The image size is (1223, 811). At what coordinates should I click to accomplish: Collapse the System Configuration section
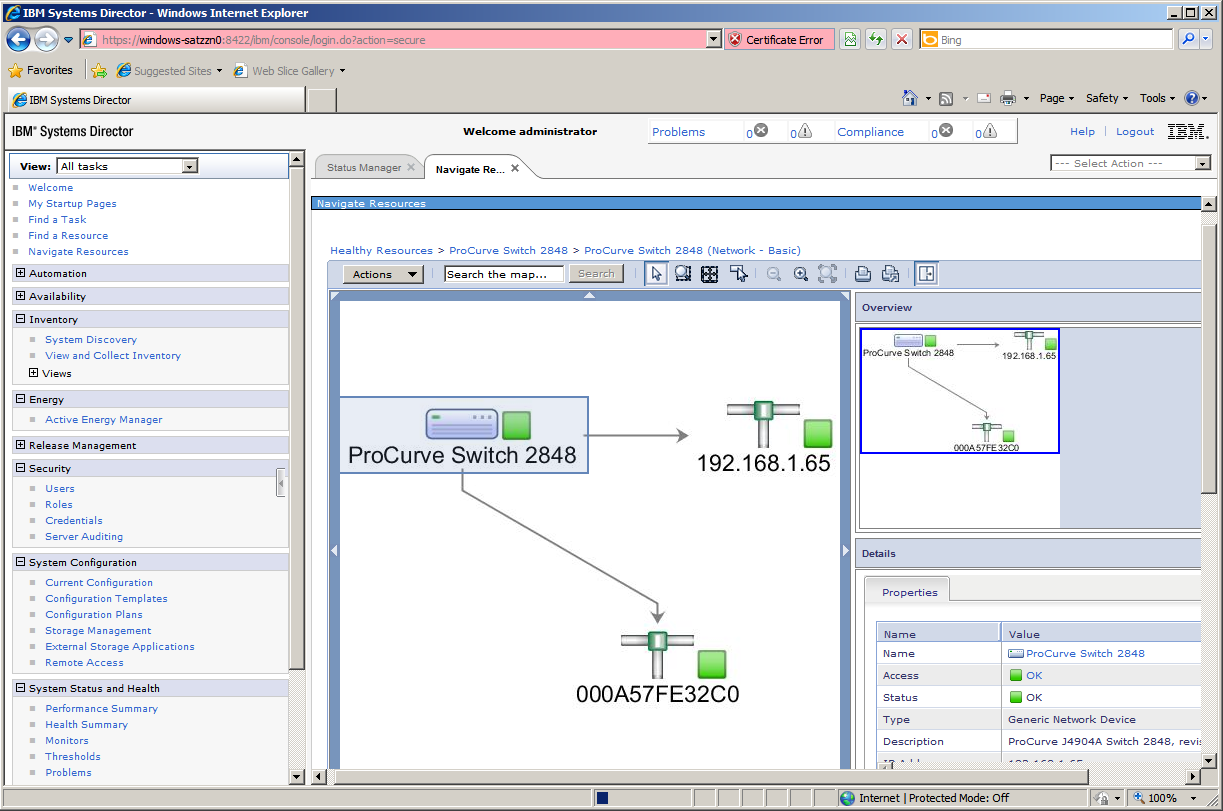[21, 562]
